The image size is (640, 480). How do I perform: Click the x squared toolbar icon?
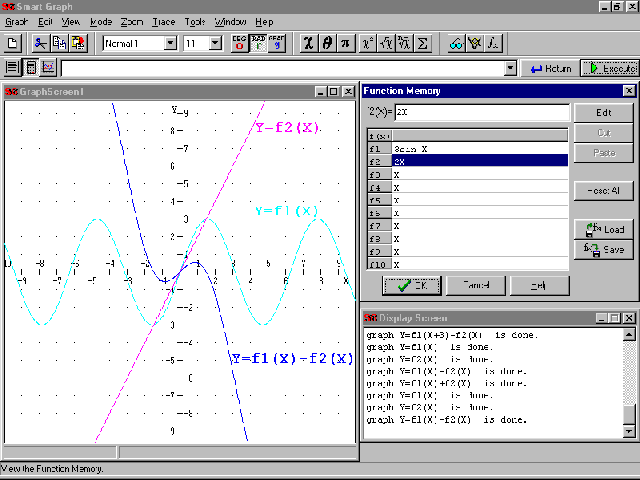(368, 43)
